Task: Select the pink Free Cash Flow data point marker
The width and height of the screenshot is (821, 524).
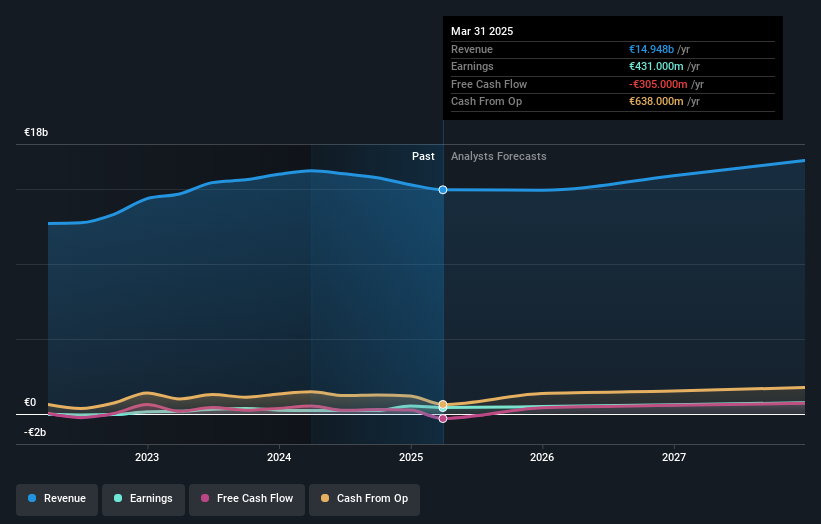Action: coord(443,419)
